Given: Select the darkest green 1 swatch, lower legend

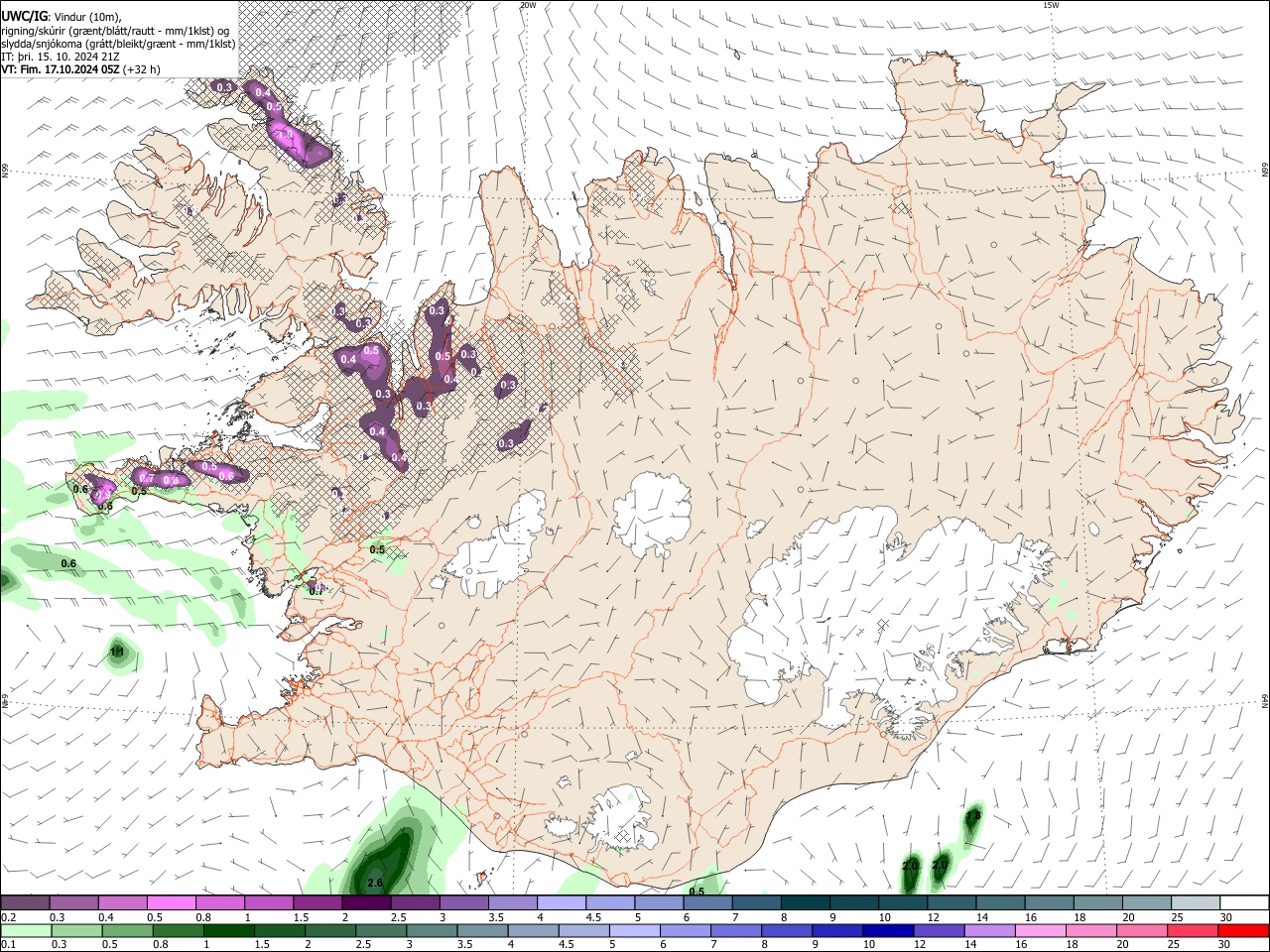Looking at the screenshot, I should coord(228,930).
